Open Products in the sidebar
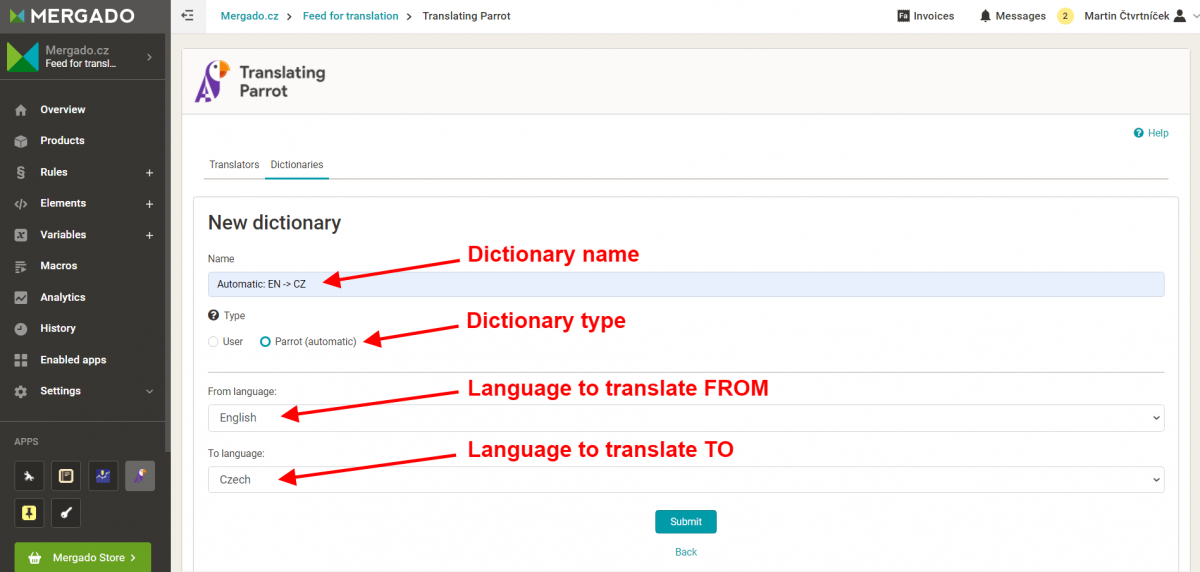The height and width of the screenshot is (572, 1200). pos(62,141)
